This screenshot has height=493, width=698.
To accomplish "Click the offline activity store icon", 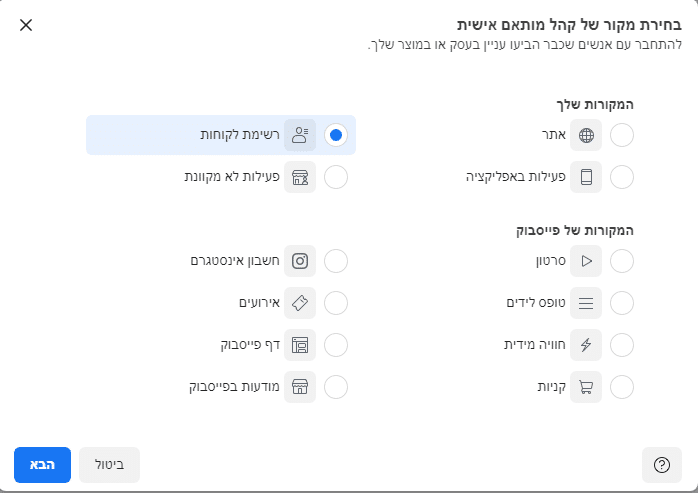I will tap(300, 177).
